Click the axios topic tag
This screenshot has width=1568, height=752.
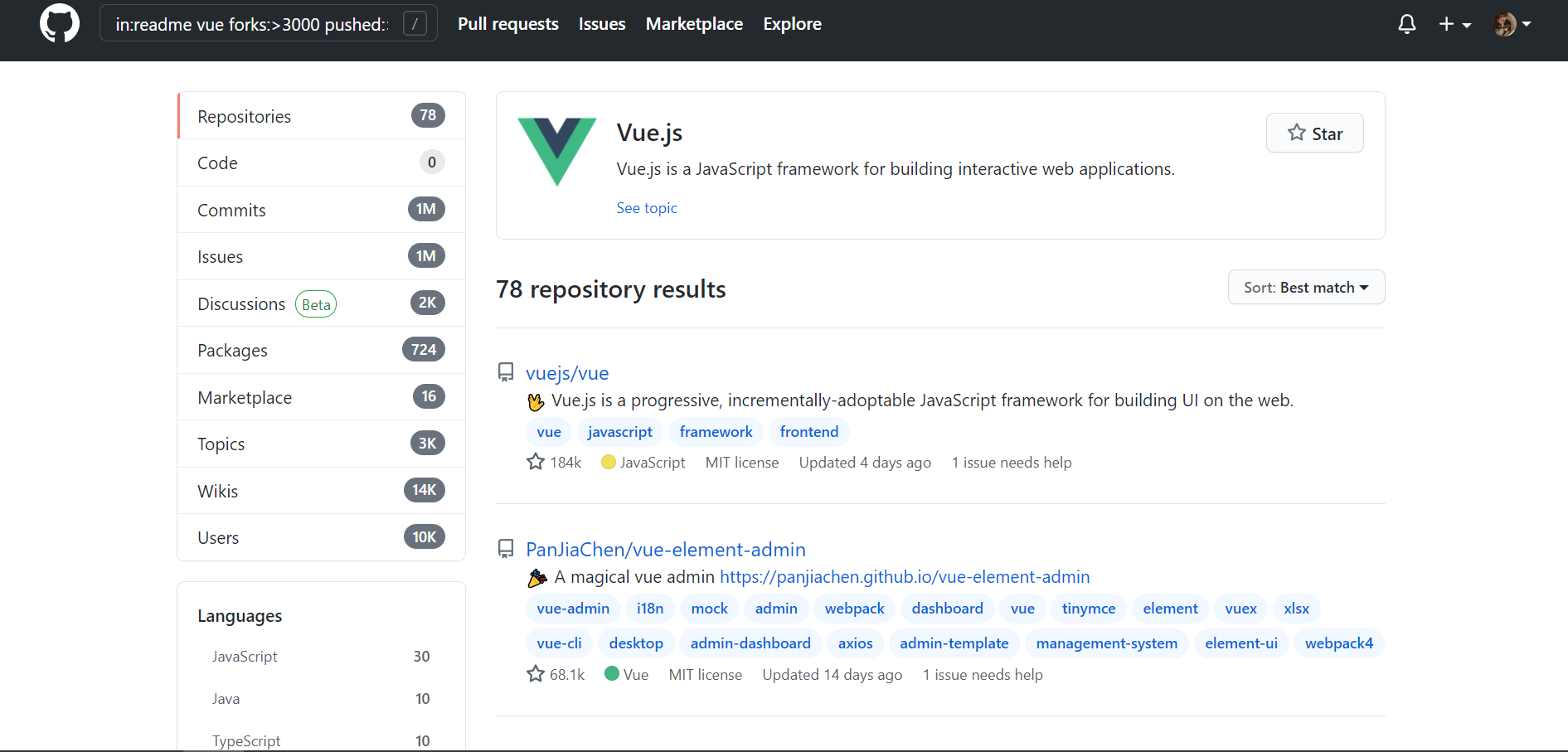coord(855,643)
